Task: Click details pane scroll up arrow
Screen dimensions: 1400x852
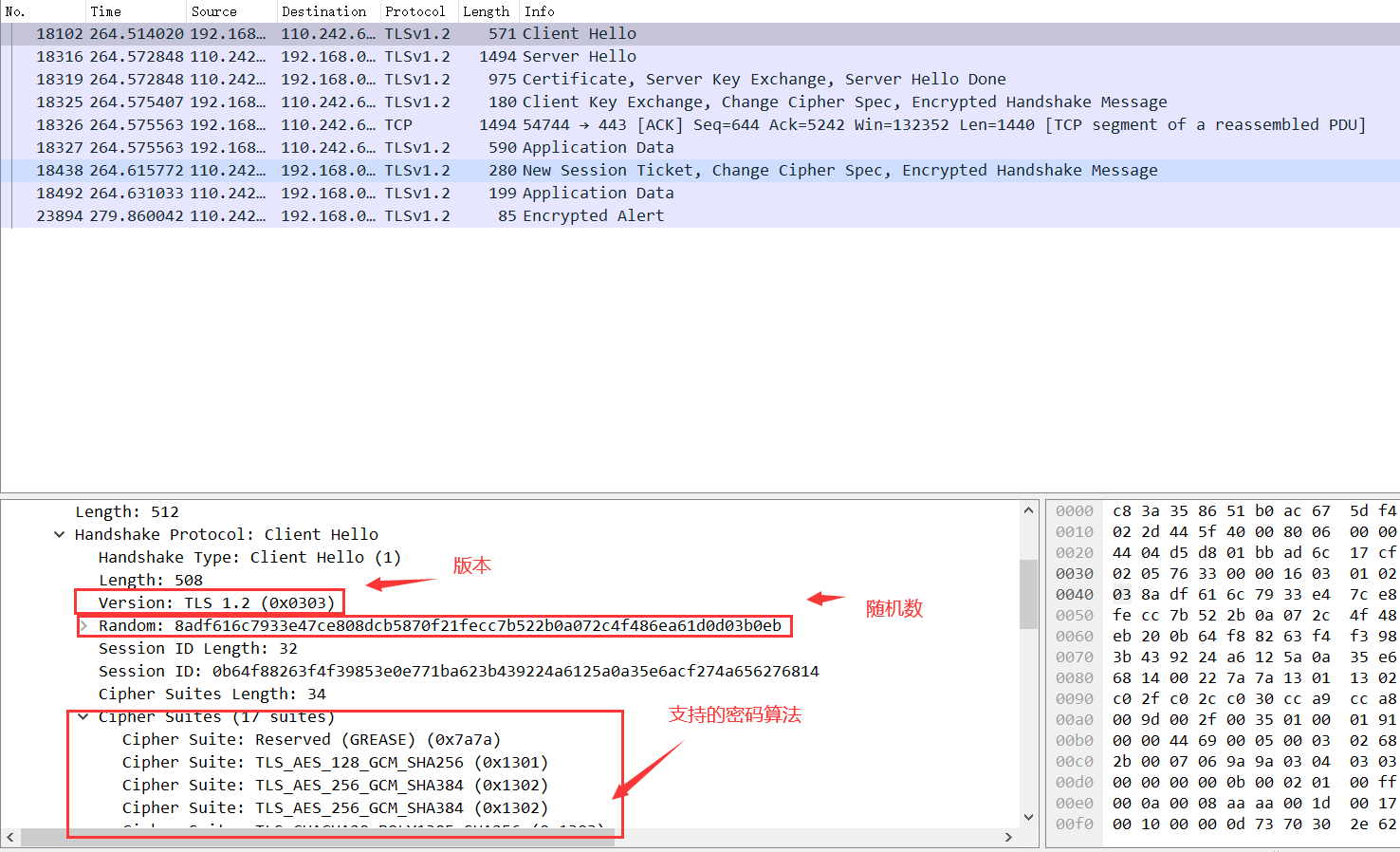Action: pyautogui.click(x=1028, y=510)
